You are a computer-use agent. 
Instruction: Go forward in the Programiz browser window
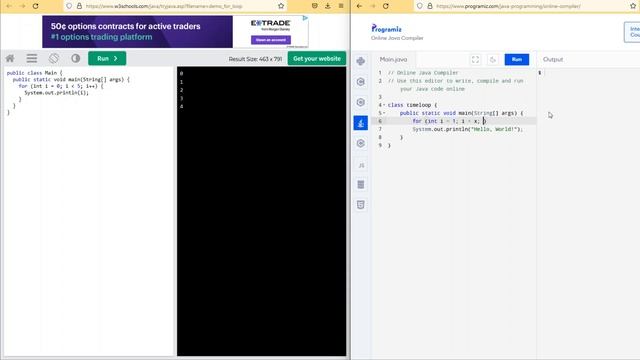coord(373,6)
